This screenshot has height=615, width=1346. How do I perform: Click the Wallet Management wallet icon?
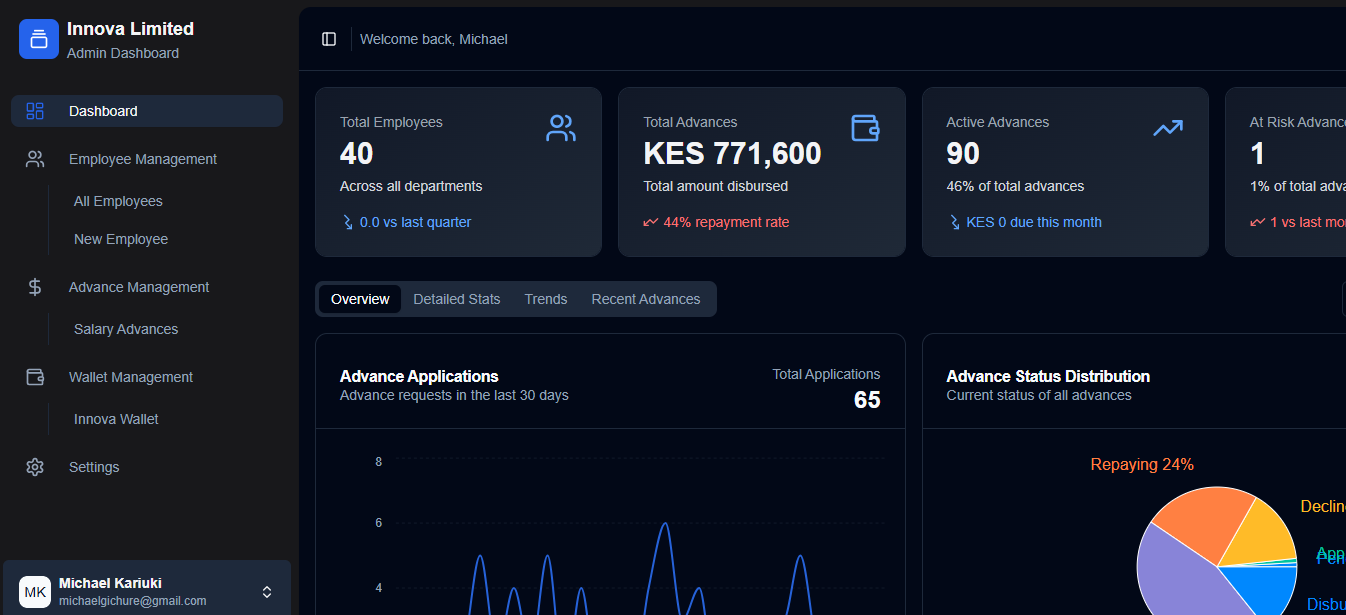coord(35,377)
